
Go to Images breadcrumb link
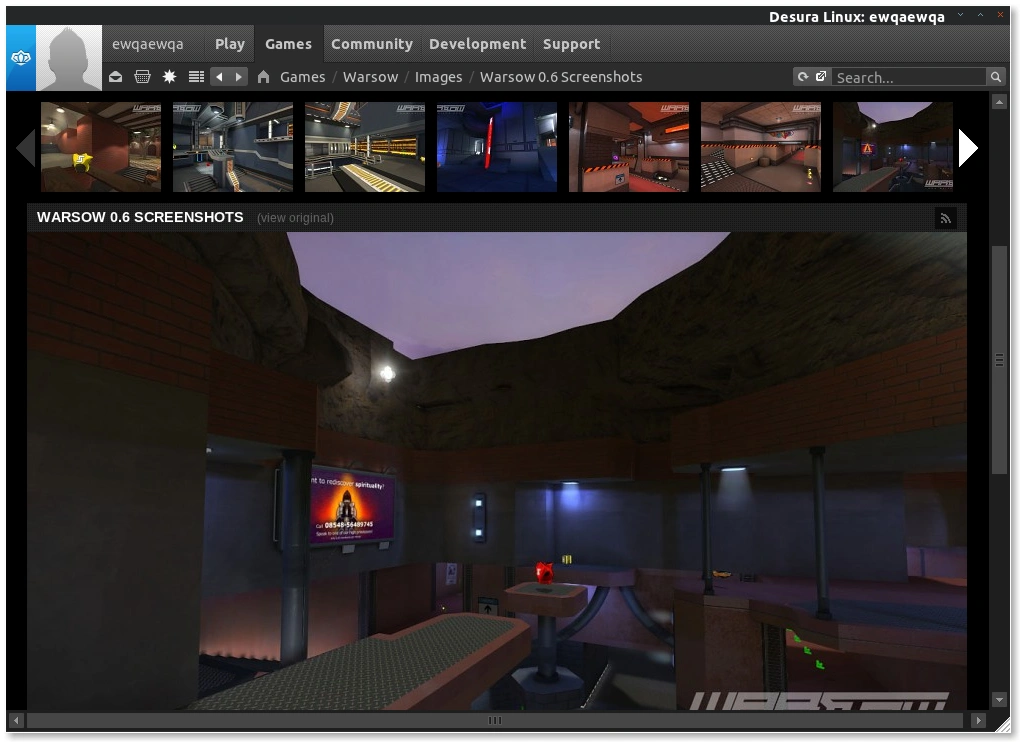point(438,77)
